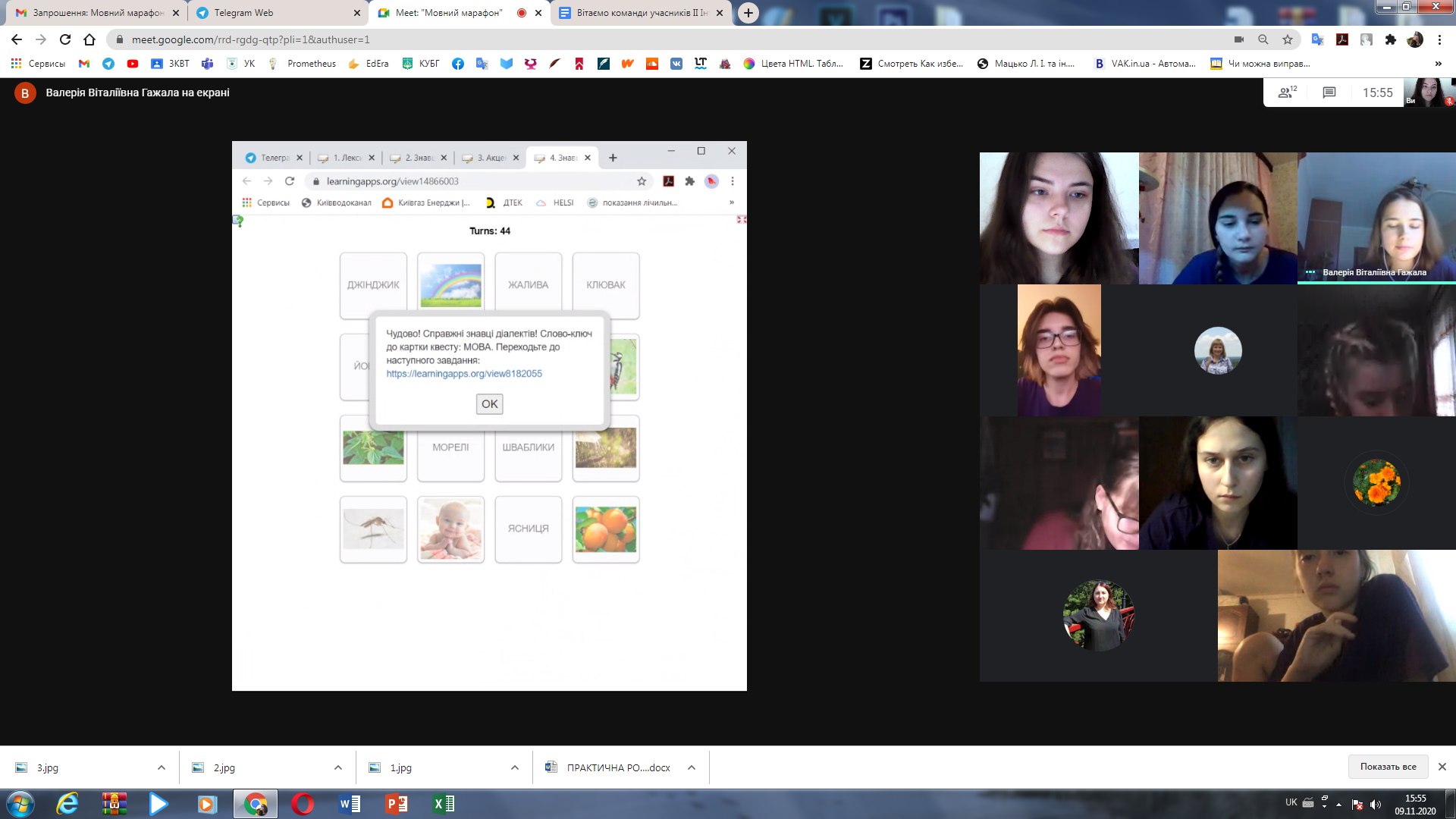This screenshot has width=1456, height=819.
Task: Open the Opera browser taskbar icon
Action: point(303,804)
